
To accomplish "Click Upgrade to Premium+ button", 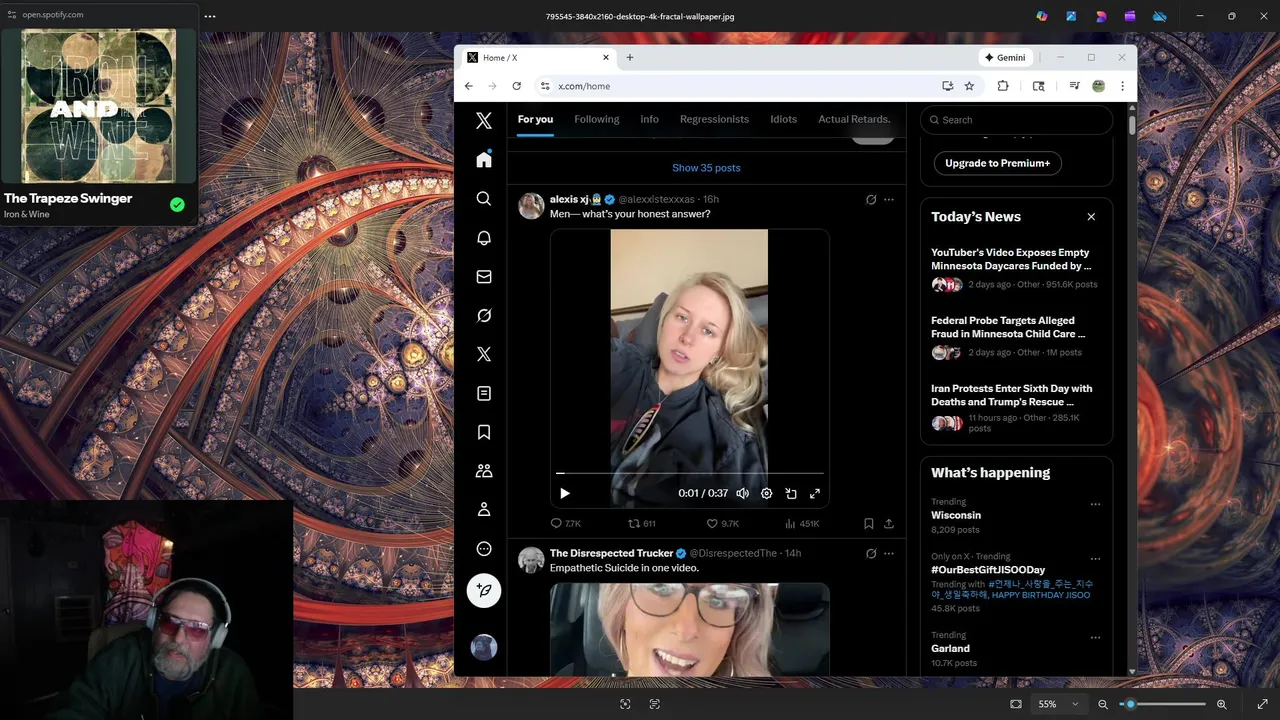I will click(998, 163).
